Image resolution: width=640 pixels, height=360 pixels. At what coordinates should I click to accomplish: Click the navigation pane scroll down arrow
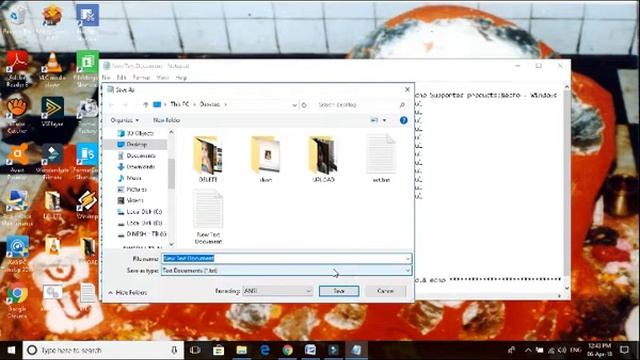(x=171, y=244)
